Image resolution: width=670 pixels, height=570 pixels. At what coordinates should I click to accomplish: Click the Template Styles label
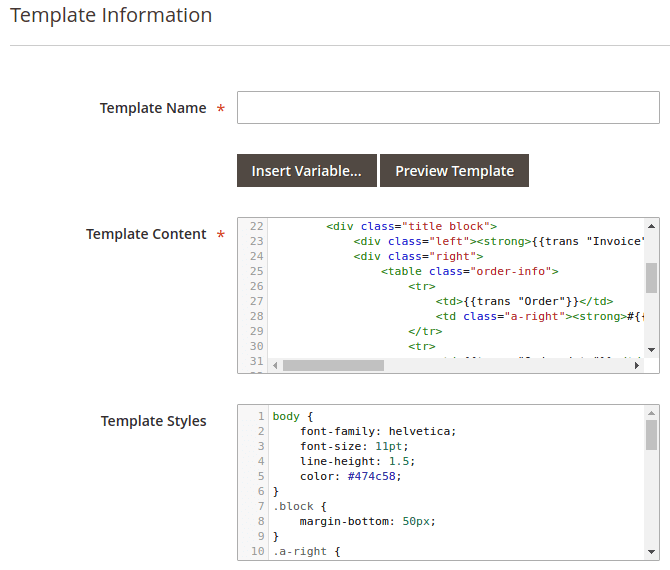153,421
